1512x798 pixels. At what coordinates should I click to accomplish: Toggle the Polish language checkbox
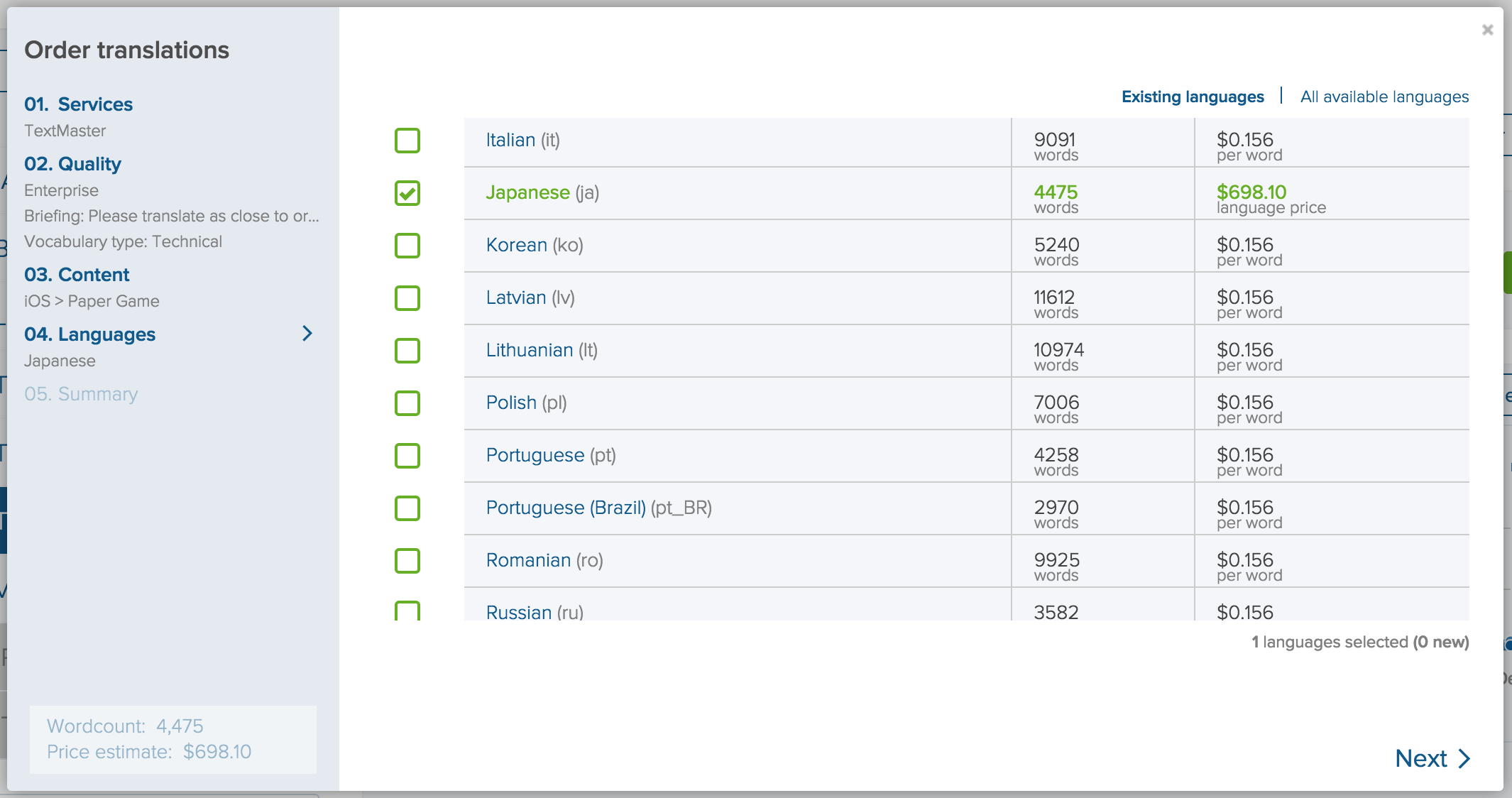[x=407, y=403]
